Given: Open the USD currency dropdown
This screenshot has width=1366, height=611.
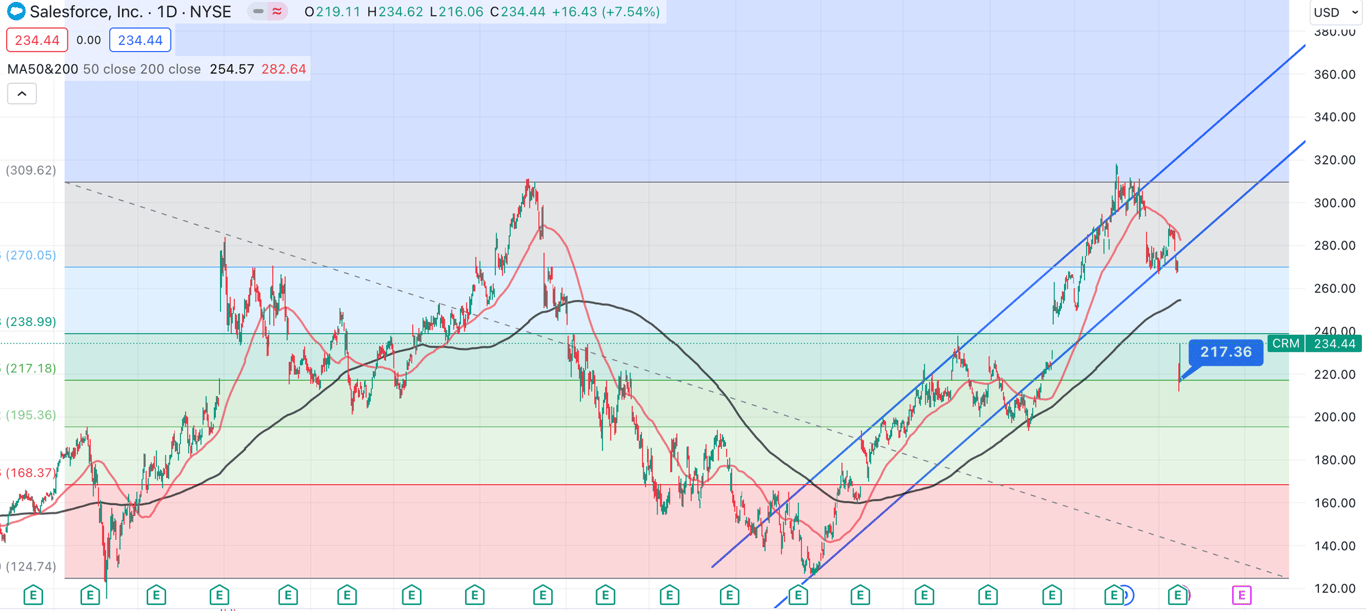Looking at the screenshot, I should [1337, 12].
